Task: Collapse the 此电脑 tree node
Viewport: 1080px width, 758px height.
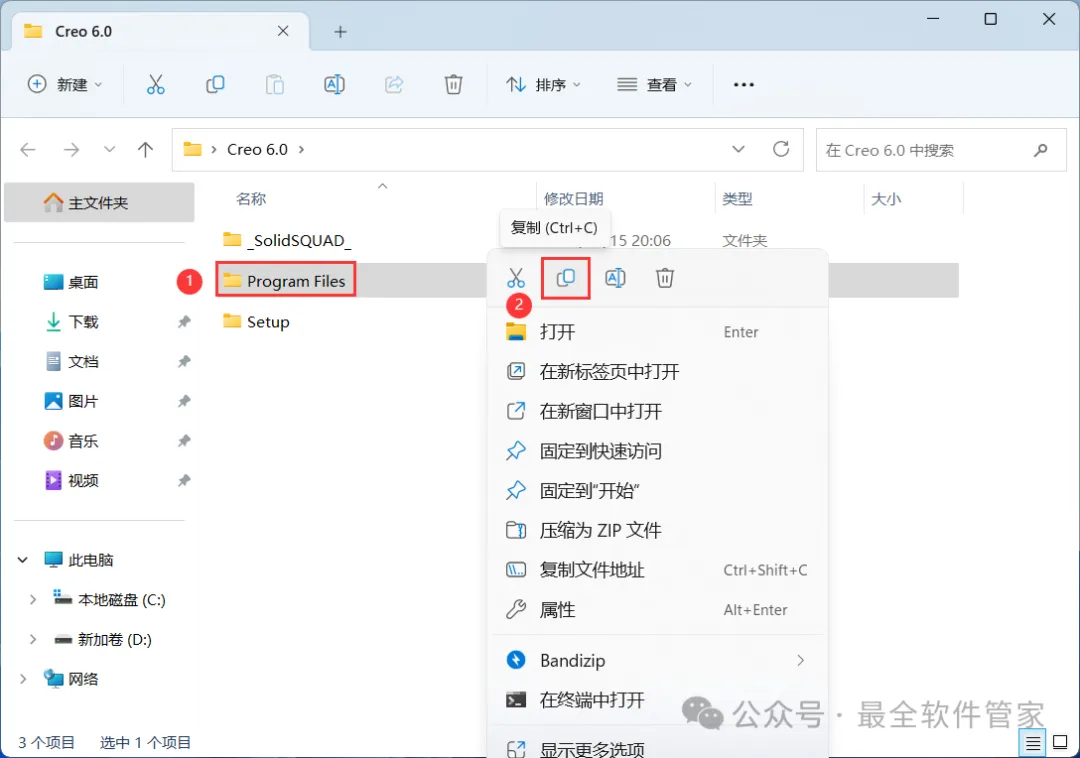Action: [23, 560]
